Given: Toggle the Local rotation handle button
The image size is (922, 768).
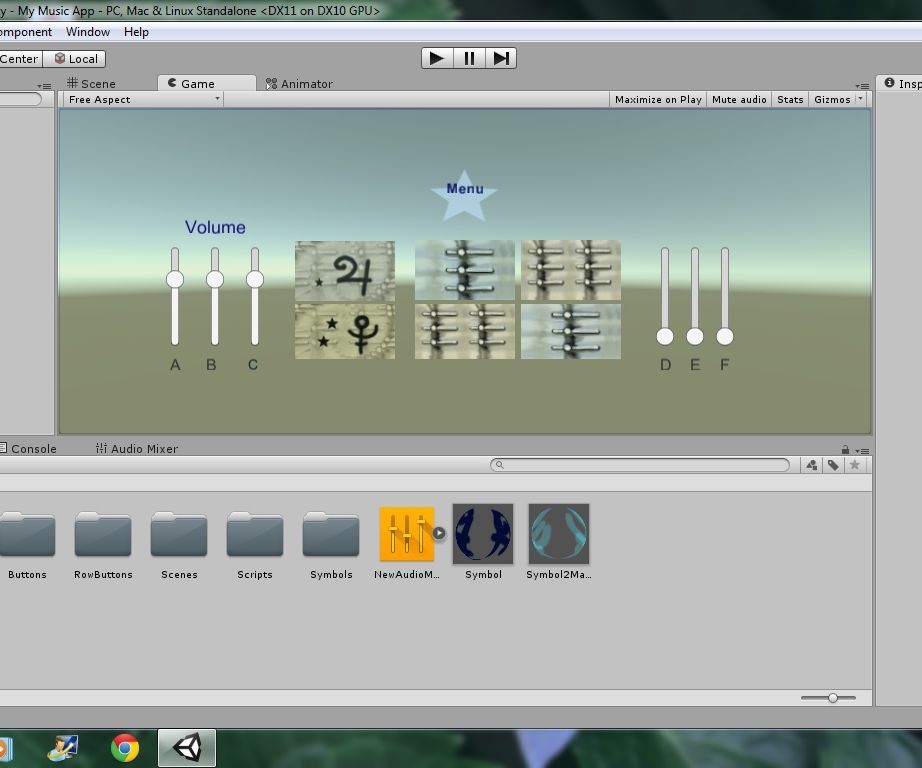Looking at the screenshot, I should [75, 59].
